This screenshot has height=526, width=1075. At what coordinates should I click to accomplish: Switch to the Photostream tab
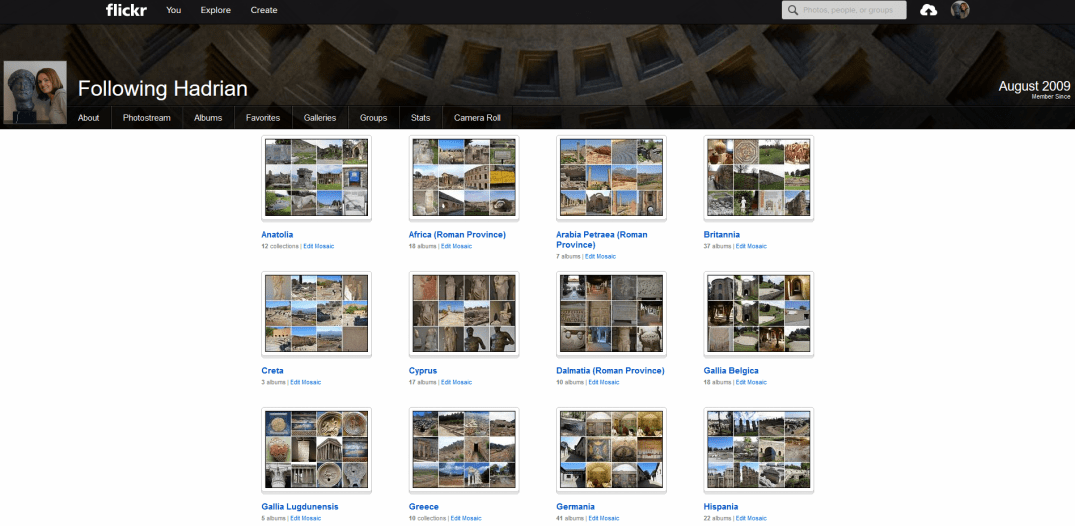147,118
